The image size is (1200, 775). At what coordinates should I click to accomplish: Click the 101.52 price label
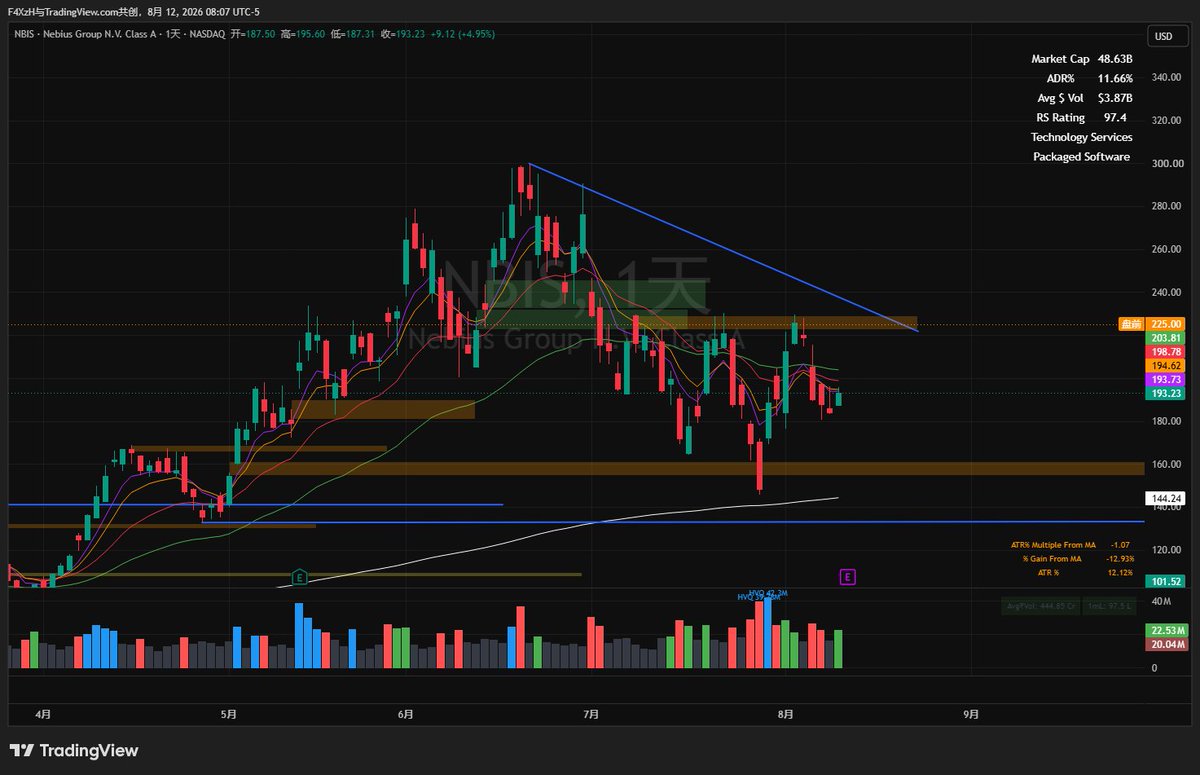(1167, 581)
